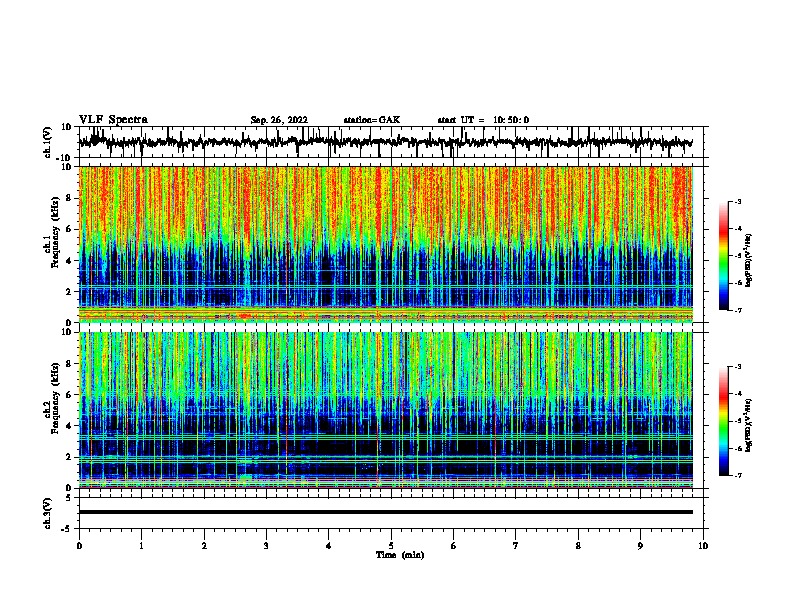Click time-axis tick label "6"
Image resolution: width=792 pixels, height=612 pixels.
point(454,545)
